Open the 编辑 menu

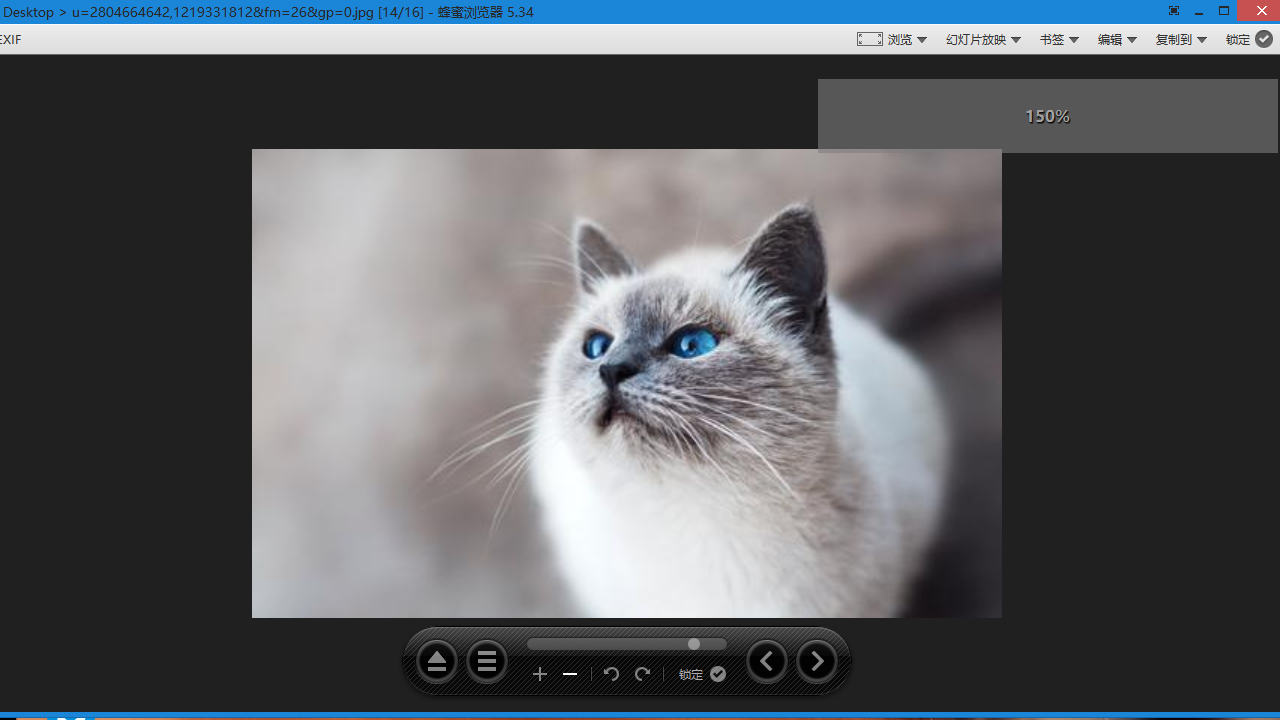(1116, 40)
